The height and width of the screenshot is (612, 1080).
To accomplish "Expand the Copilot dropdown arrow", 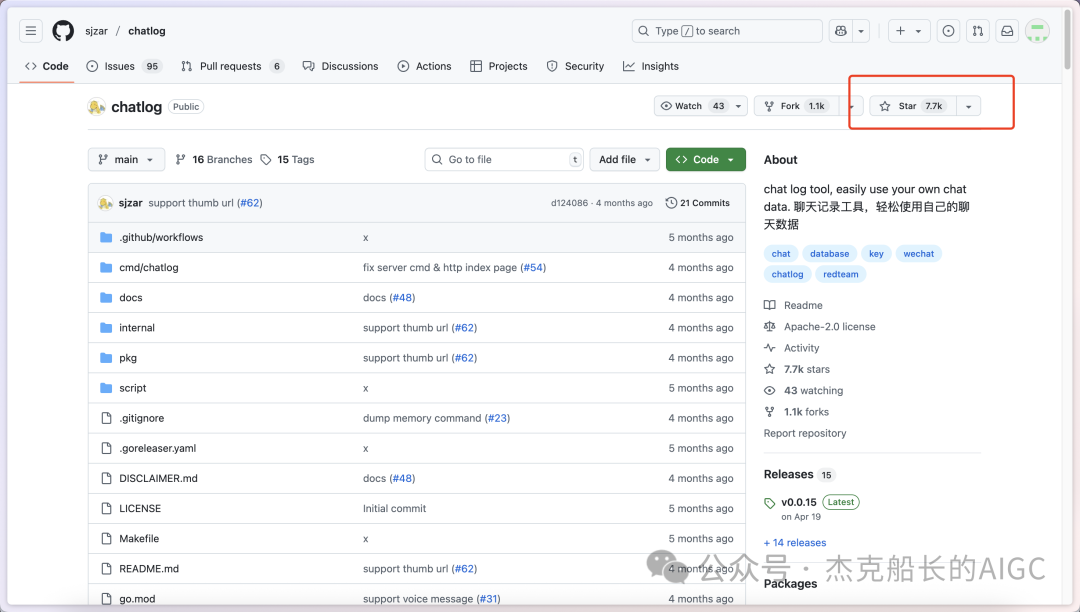I will (x=861, y=31).
